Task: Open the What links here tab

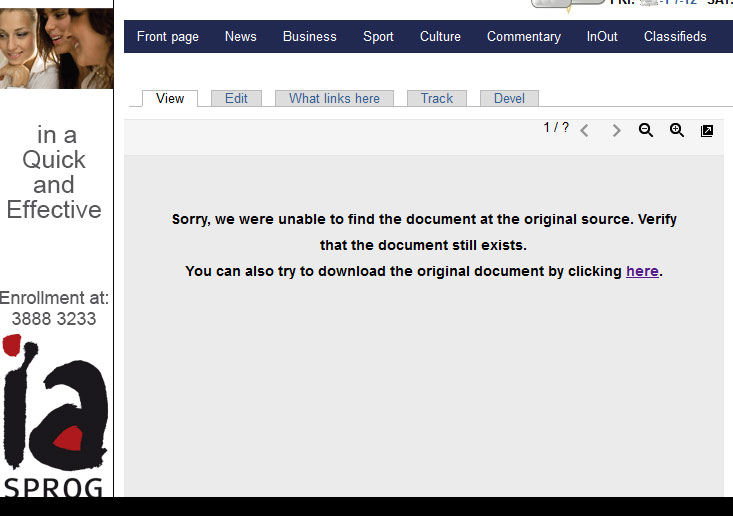Action: (x=334, y=98)
